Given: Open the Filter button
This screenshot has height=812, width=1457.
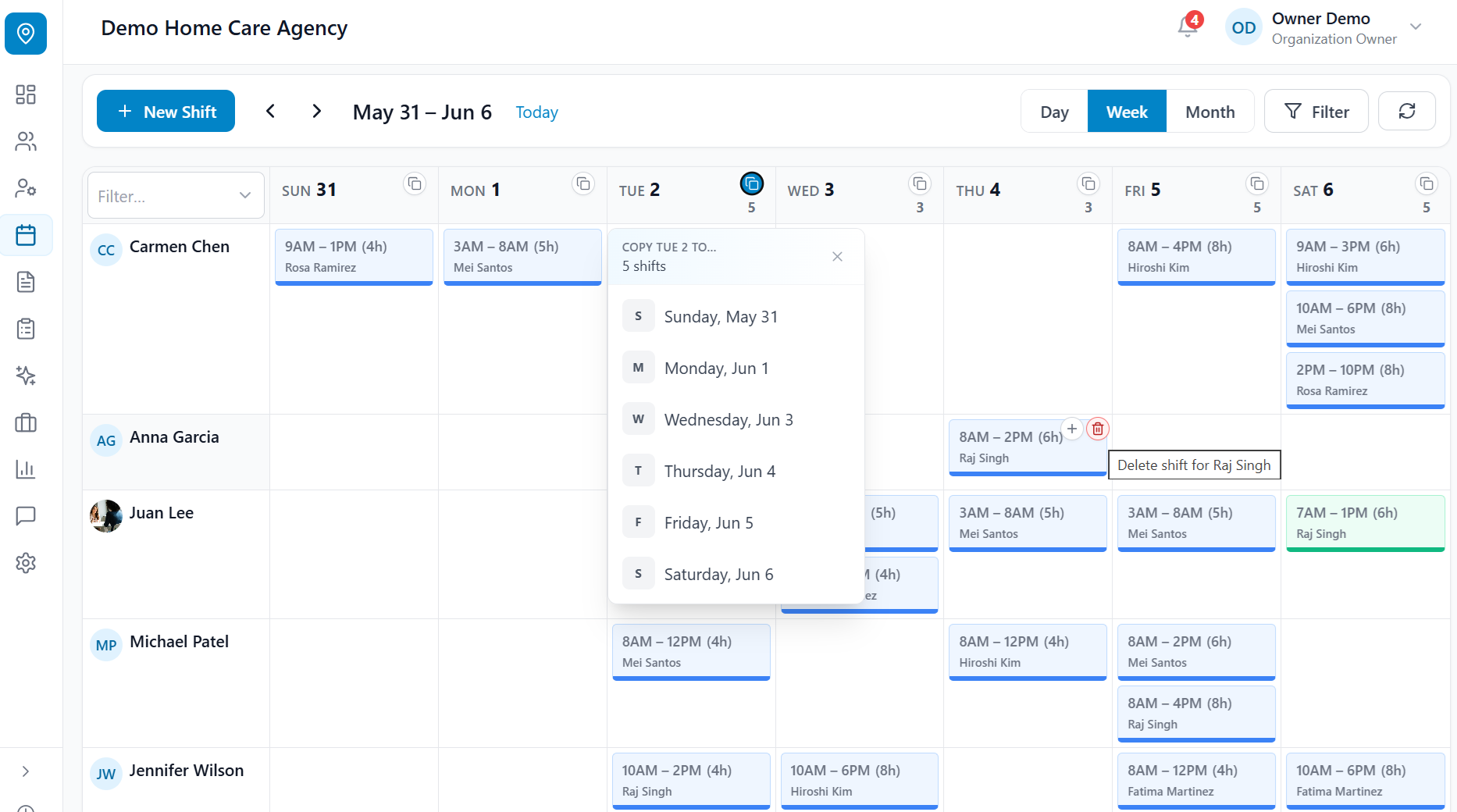Looking at the screenshot, I should coord(1316,111).
